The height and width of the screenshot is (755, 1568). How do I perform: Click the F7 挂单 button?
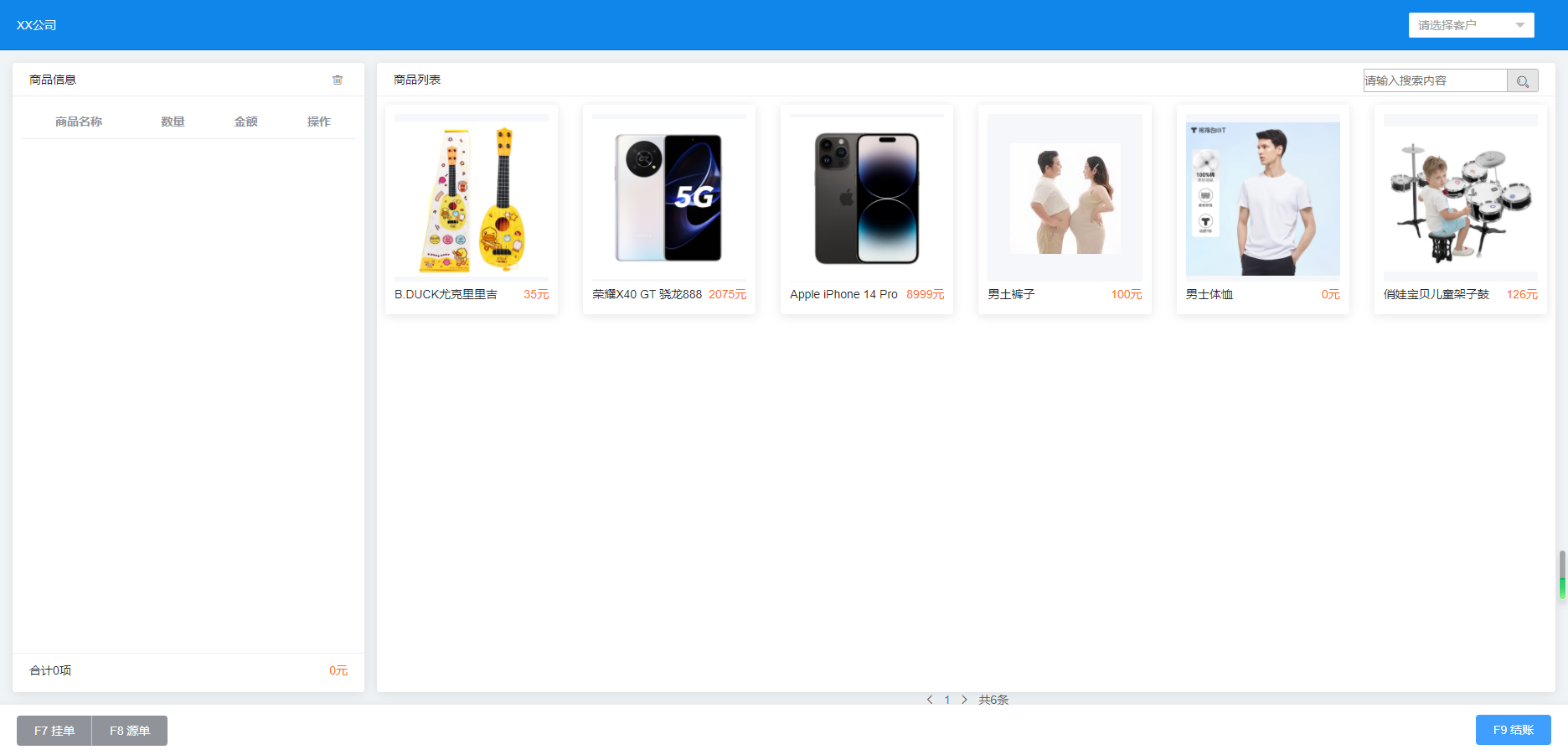pyautogui.click(x=54, y=731)
